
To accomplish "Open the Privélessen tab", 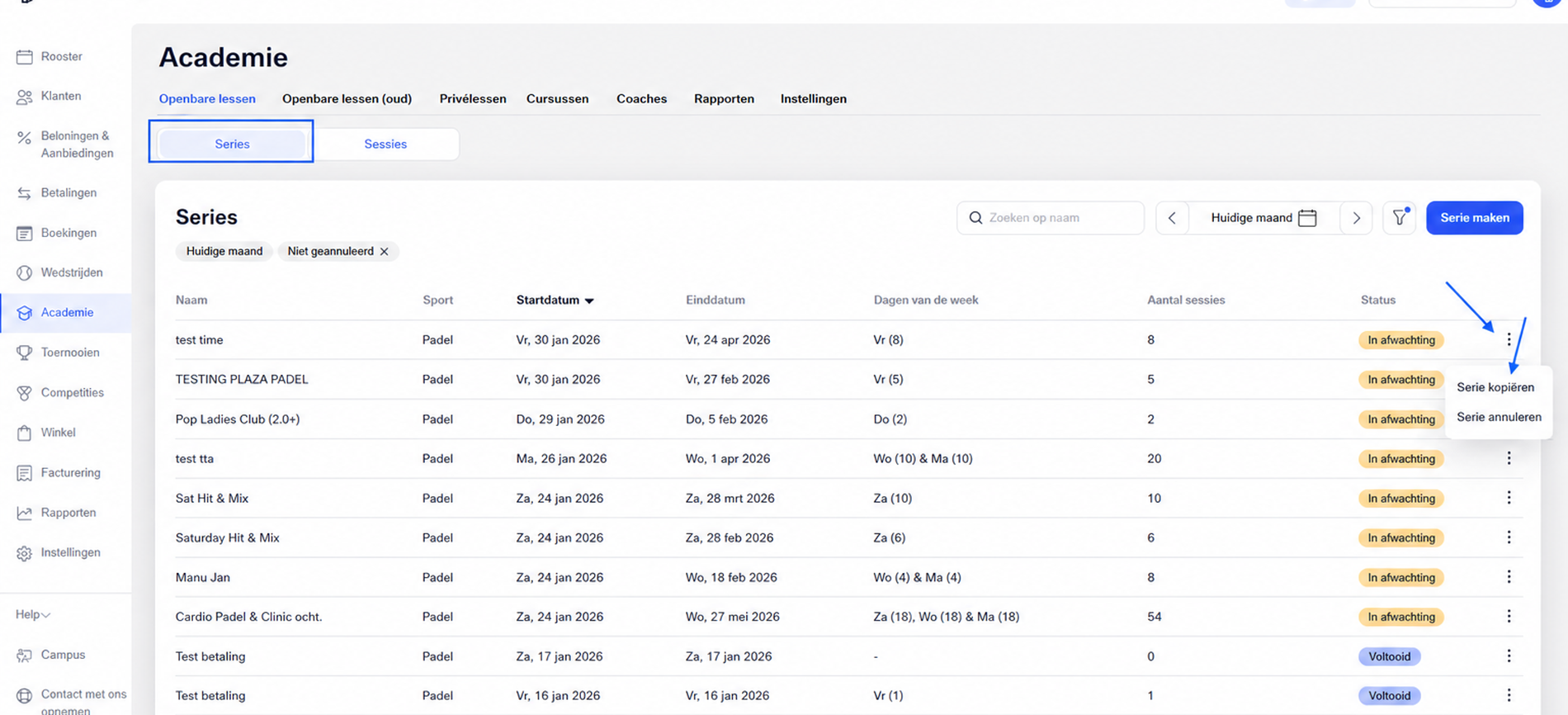I will tap(473, 99).
